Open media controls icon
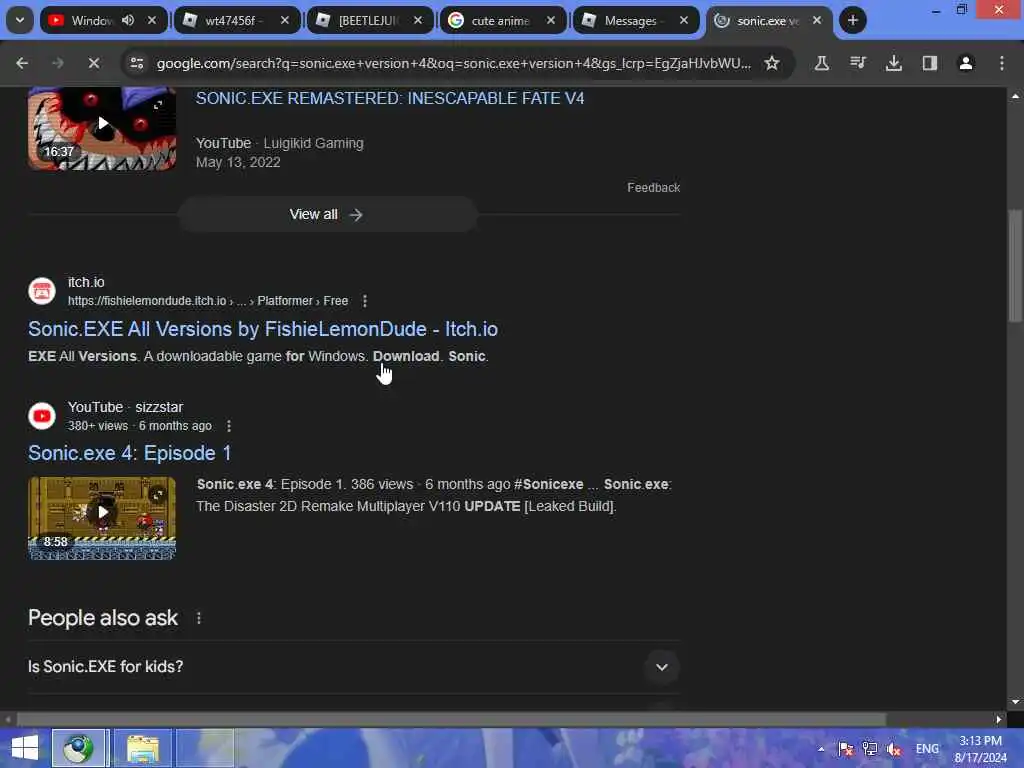Screen dimensions: 1024x768 (x=857, y=63)
